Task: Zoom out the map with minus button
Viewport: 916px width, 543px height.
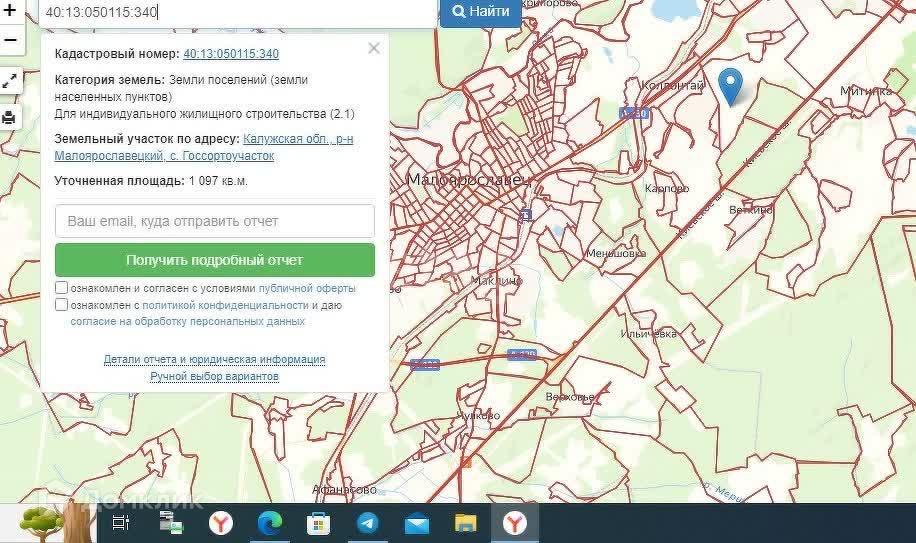Action: click(10, 40)
